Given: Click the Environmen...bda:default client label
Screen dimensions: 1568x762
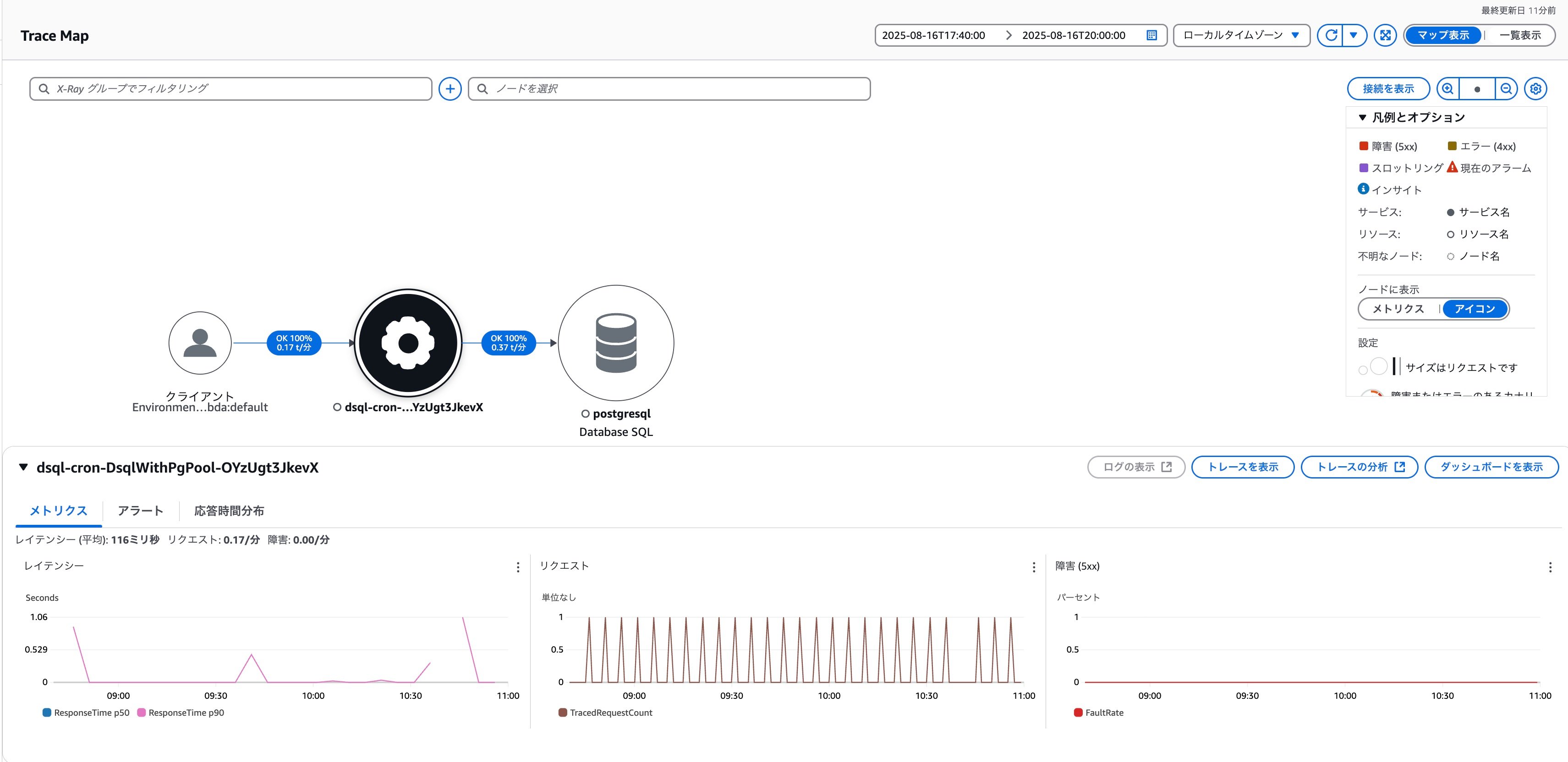Looking at the screenshot, I should point(200,408).
